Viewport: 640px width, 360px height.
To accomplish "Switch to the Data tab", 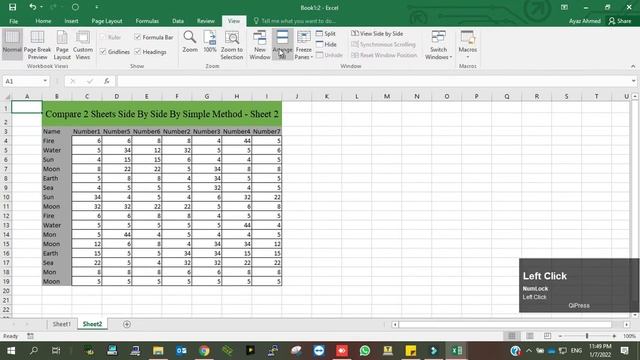I will (178, 21).
